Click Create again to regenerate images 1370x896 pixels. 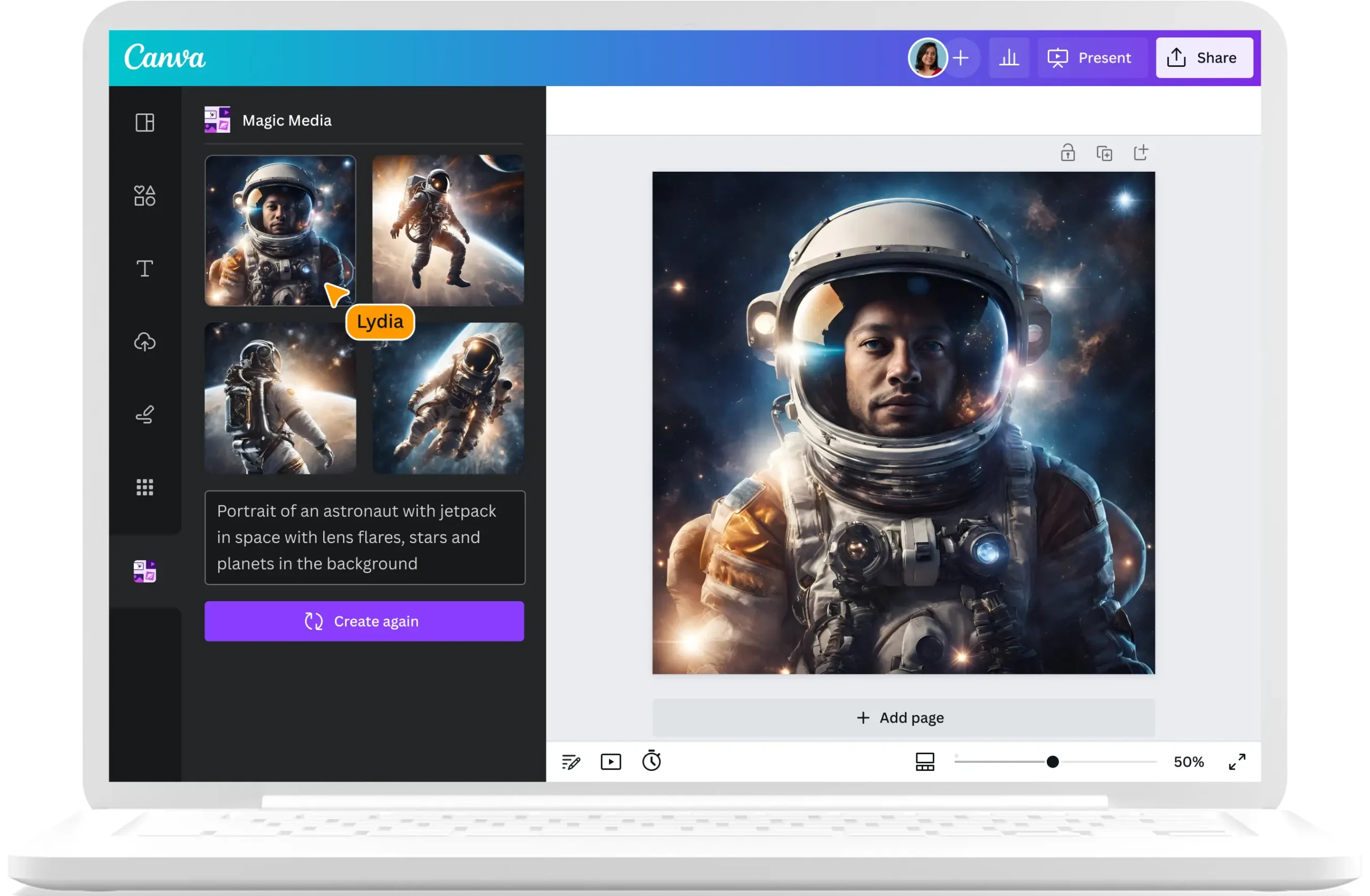coord(364,621)
